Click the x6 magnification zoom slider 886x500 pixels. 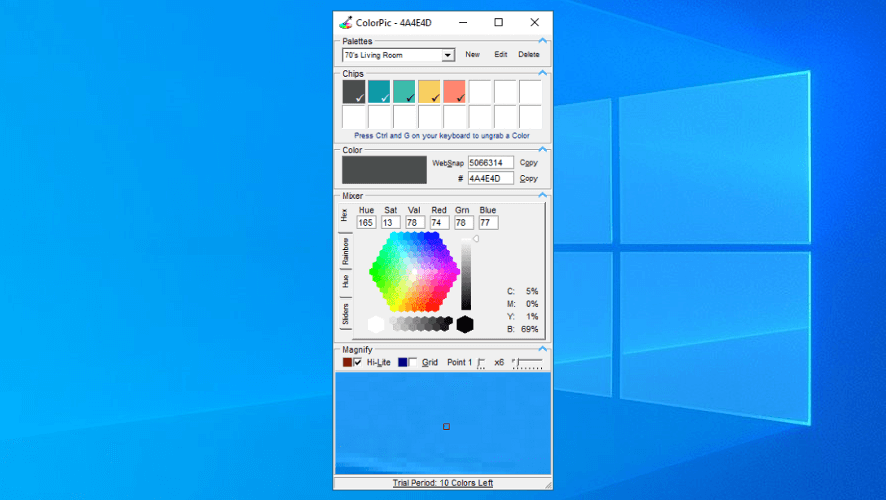tap(527, 363)
